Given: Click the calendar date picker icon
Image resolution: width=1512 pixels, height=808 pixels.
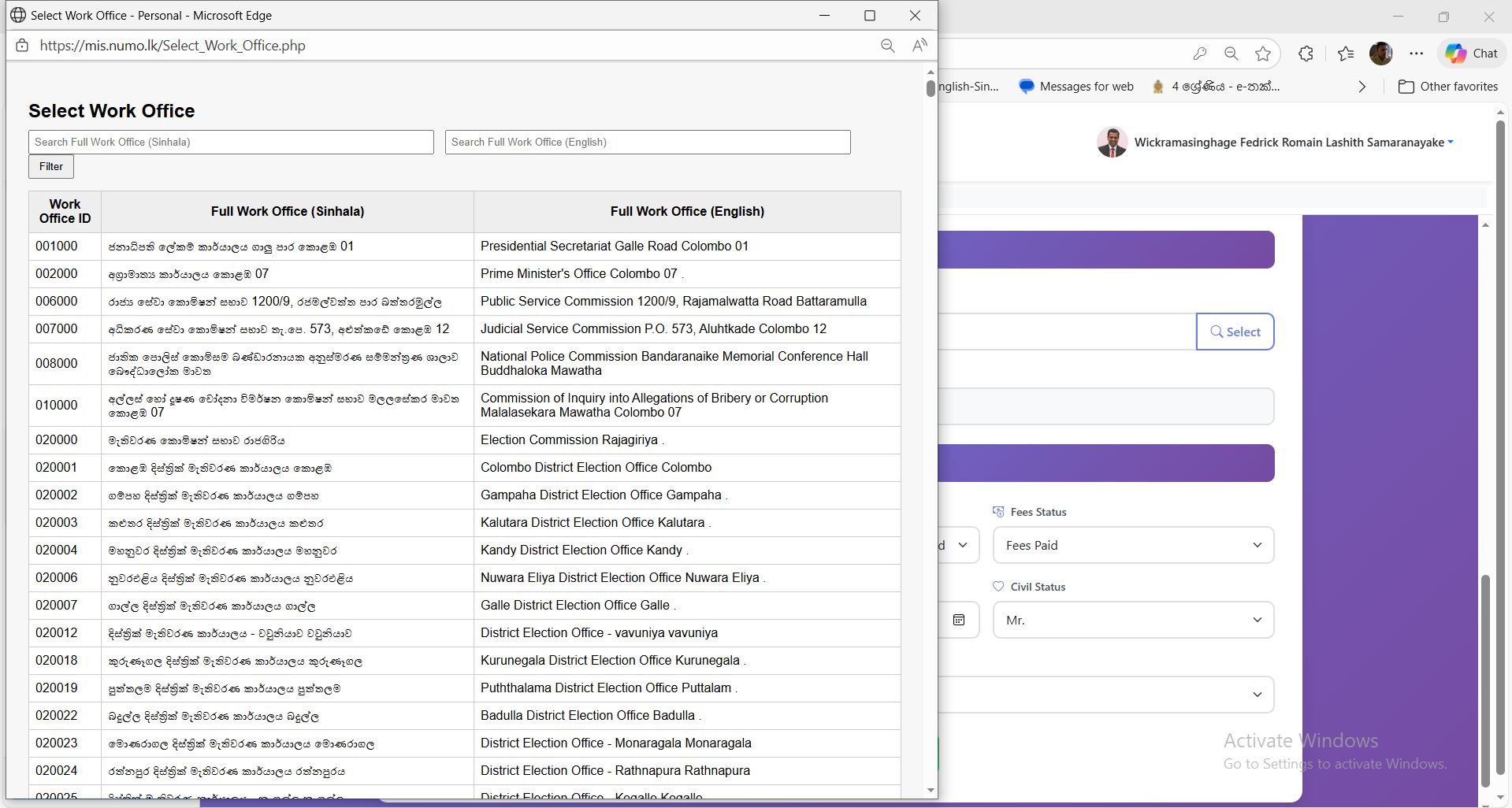Looking at the screenshot, I should coord(959,620).
